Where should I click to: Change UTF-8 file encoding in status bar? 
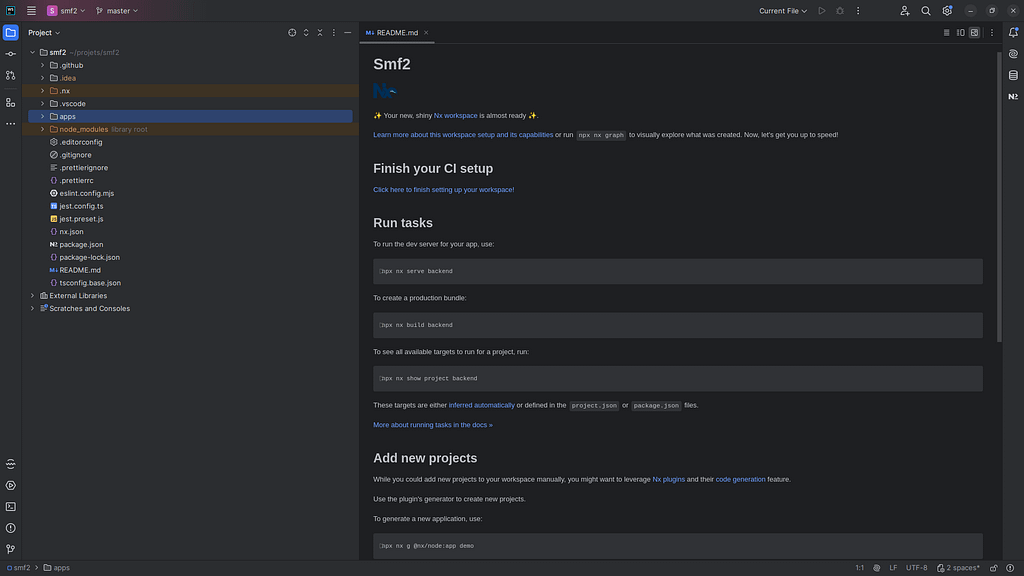coord(916,568)
